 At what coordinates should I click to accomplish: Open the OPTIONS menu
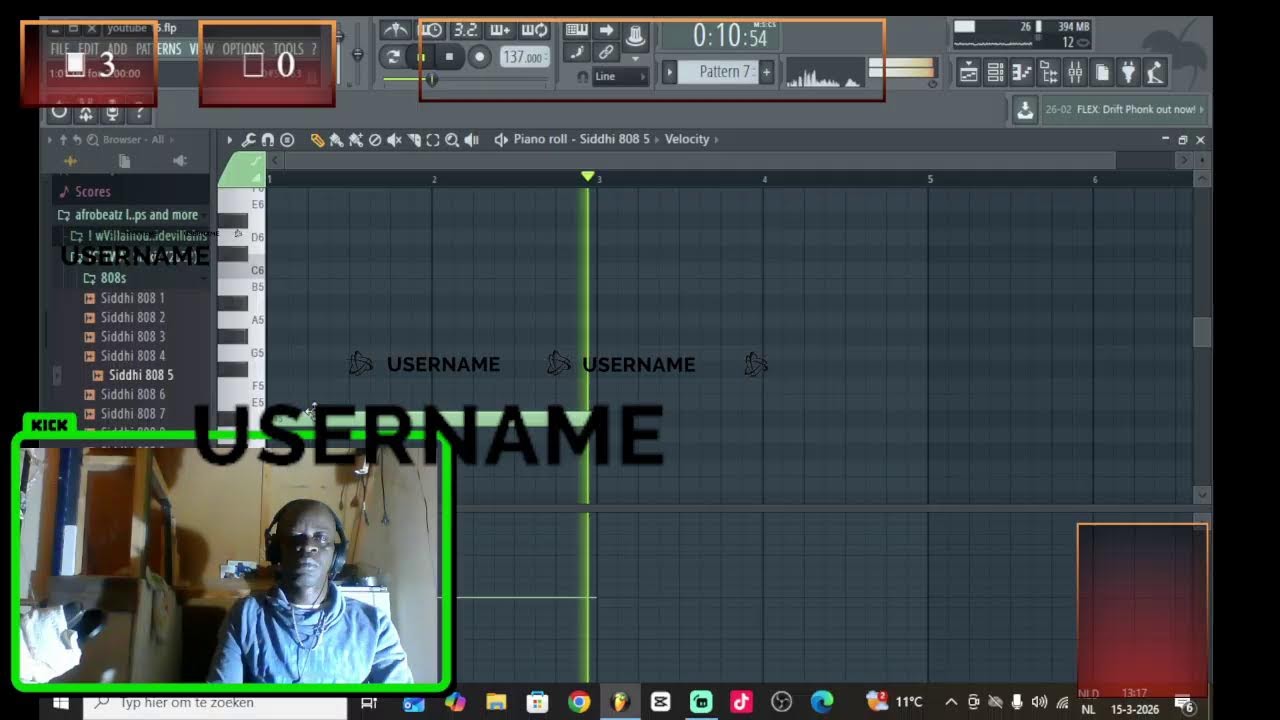click(243, 48)
